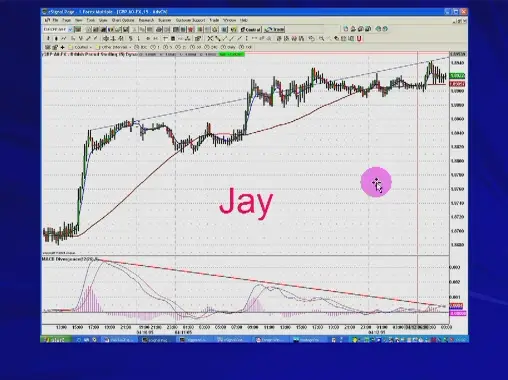The image size is (508, 380).
Task: Click the green price label on price axis
Action: point(457,76)
